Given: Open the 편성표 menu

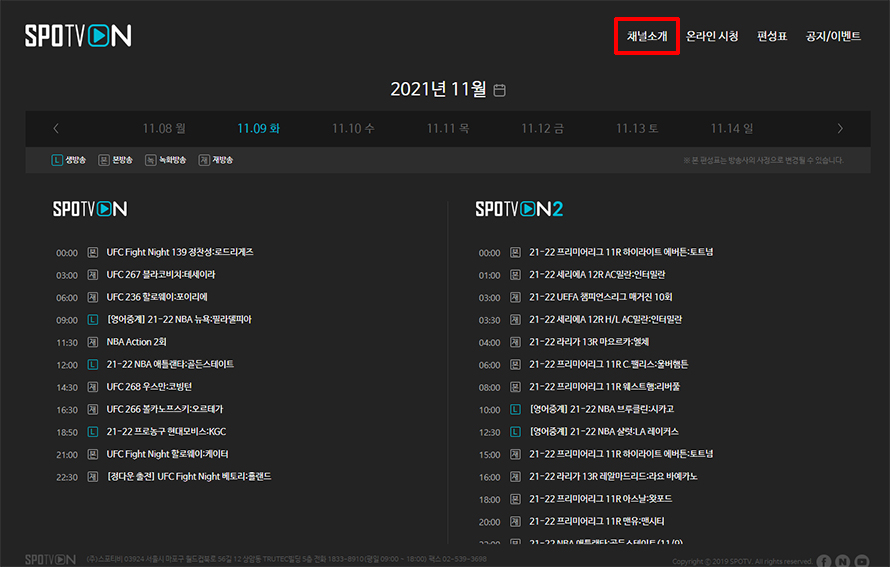Looking at the screenshot, I should (x=772, y=36).
